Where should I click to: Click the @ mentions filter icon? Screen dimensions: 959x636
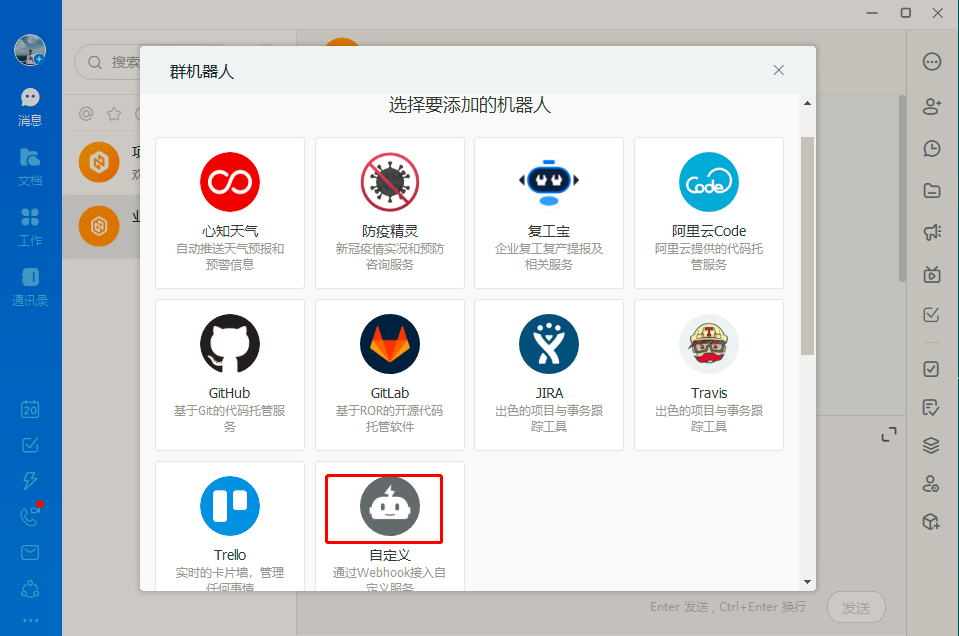(x=86, y=114)
